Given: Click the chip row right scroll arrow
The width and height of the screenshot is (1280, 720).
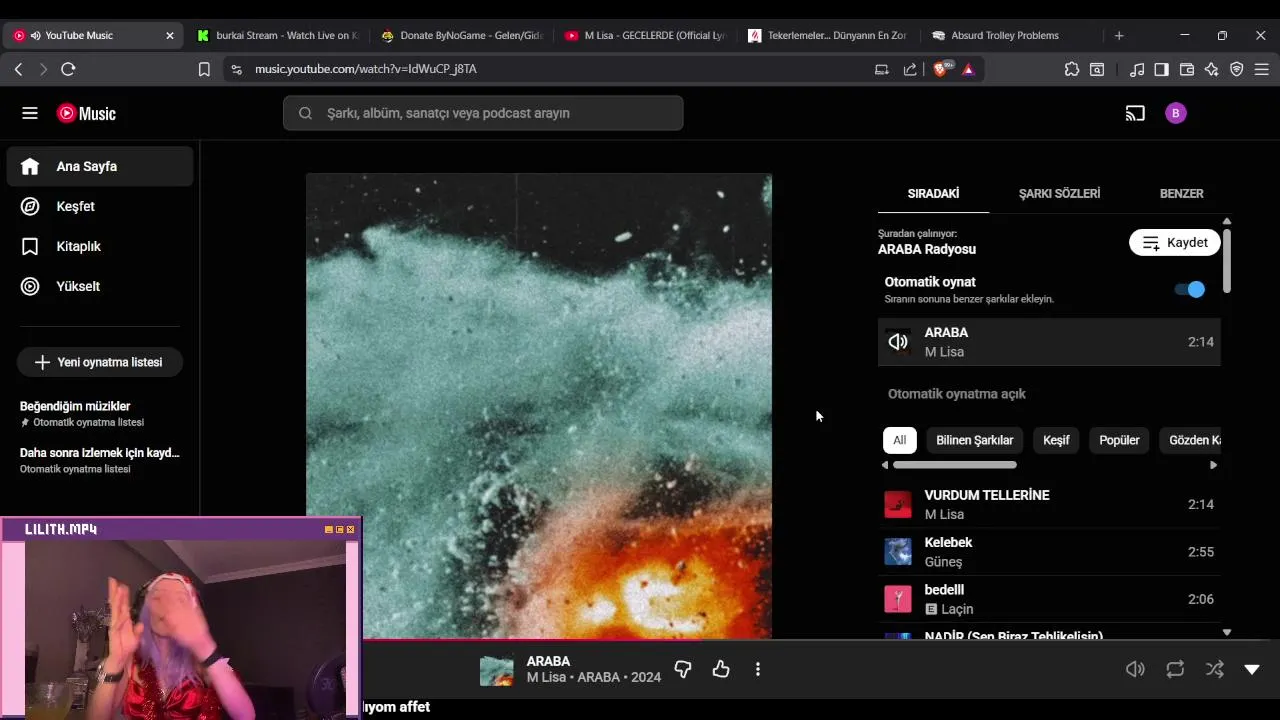Looking at the screenshot, I should [1213, 465].
